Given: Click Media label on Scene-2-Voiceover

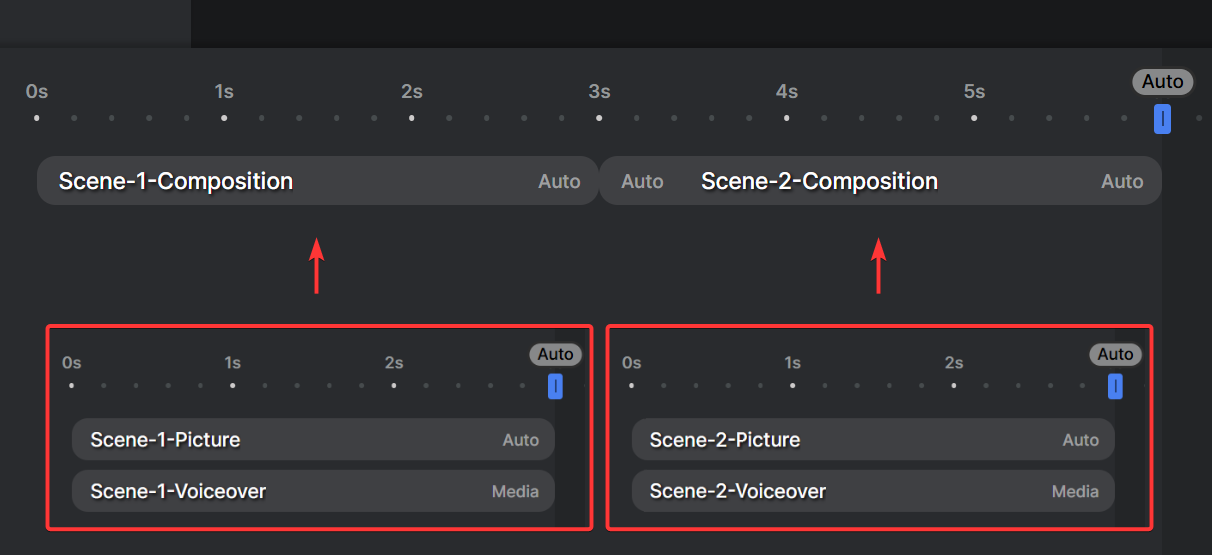Looking at the screenshot, I should [1075, 491].
